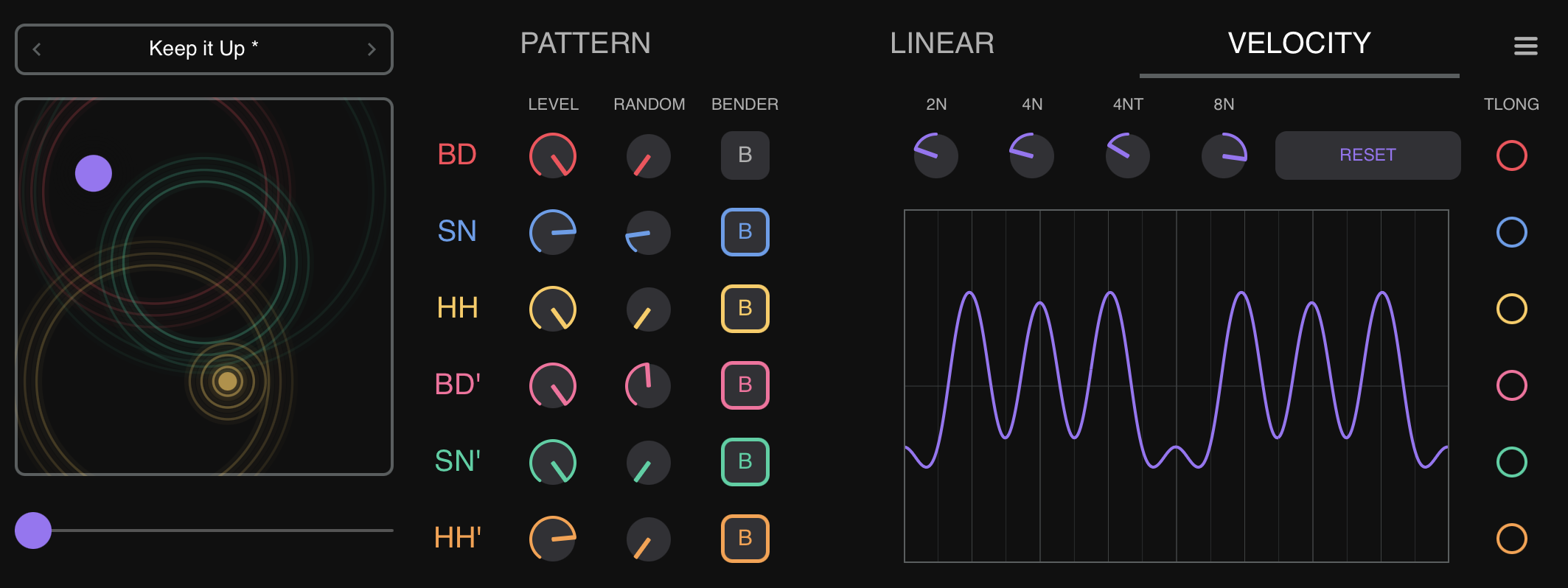This screenshot has height=588, width=1568.
Task: Open the hamburger menu at top right
Action: 1525,46
